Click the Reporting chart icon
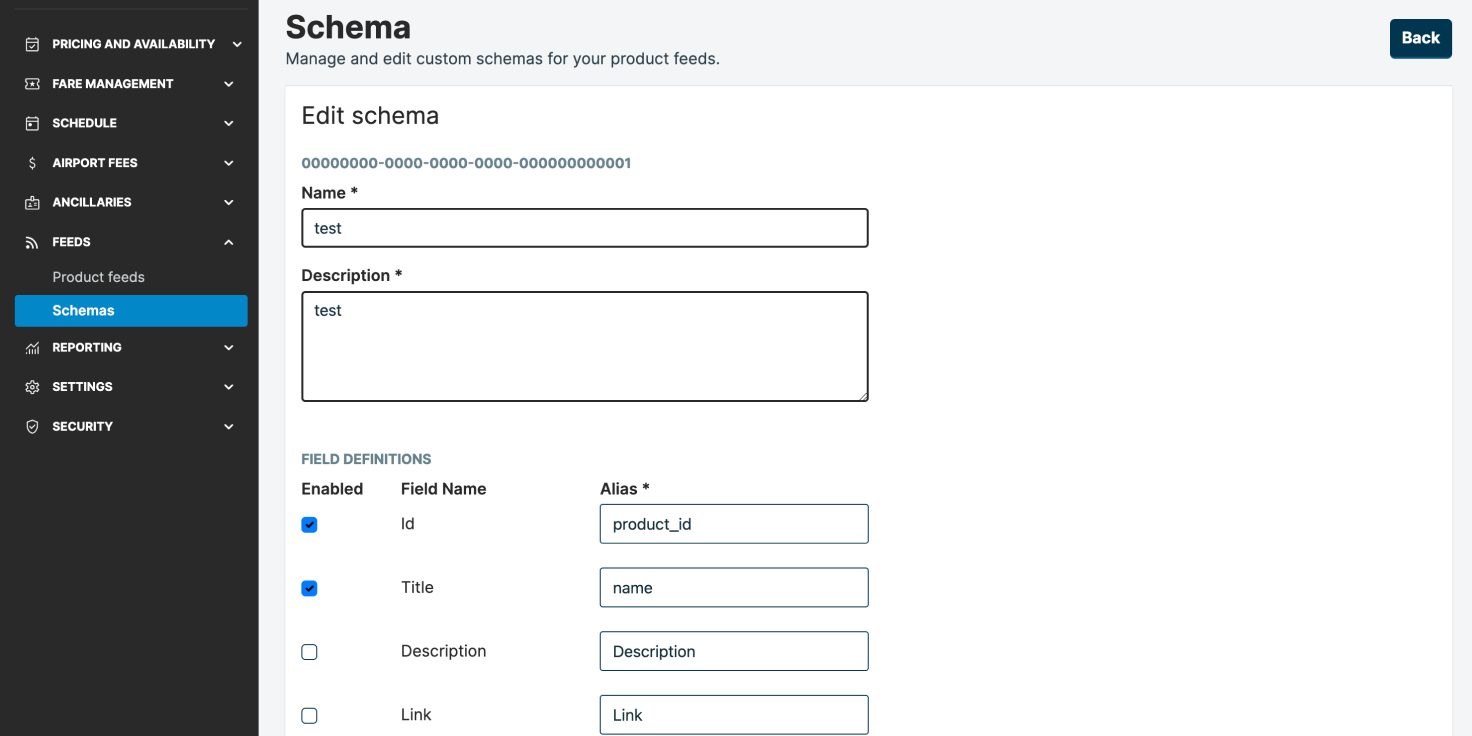Image resolution: width=1472 pixels, height=736 pixels. (32, 348)
